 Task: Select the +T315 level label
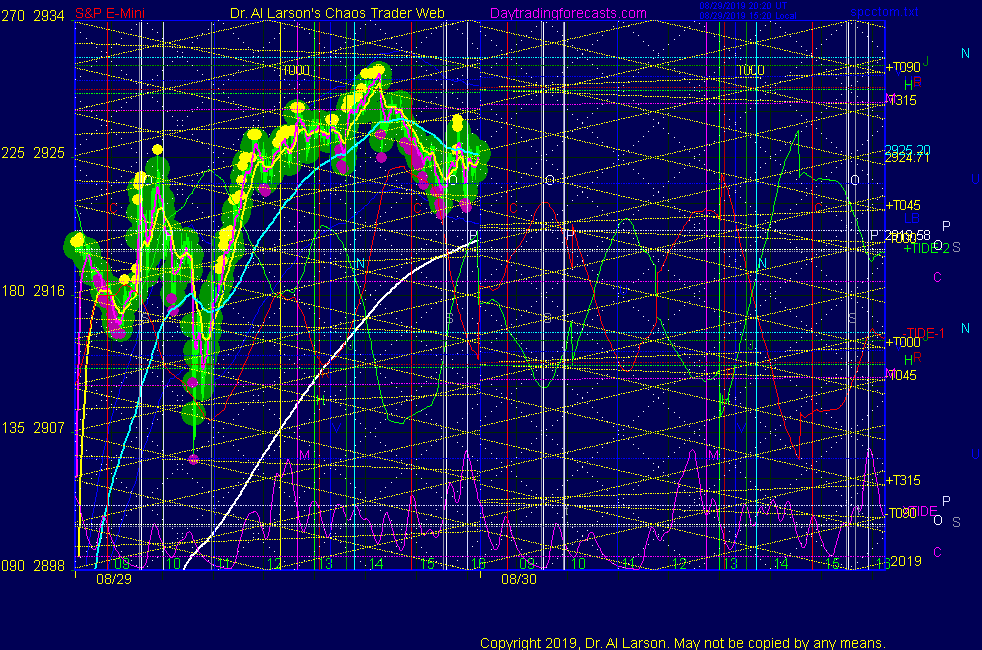(903, 480)
